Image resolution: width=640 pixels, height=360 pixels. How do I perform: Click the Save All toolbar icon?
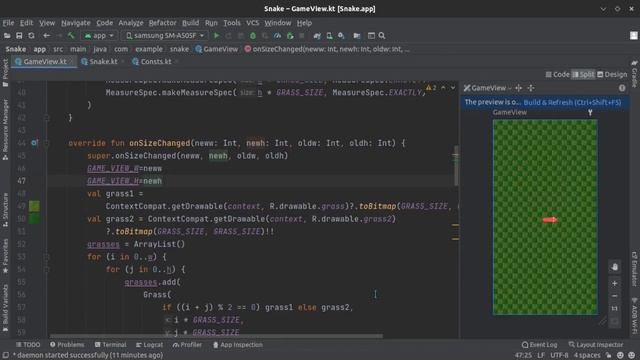[x=19, y=36]
